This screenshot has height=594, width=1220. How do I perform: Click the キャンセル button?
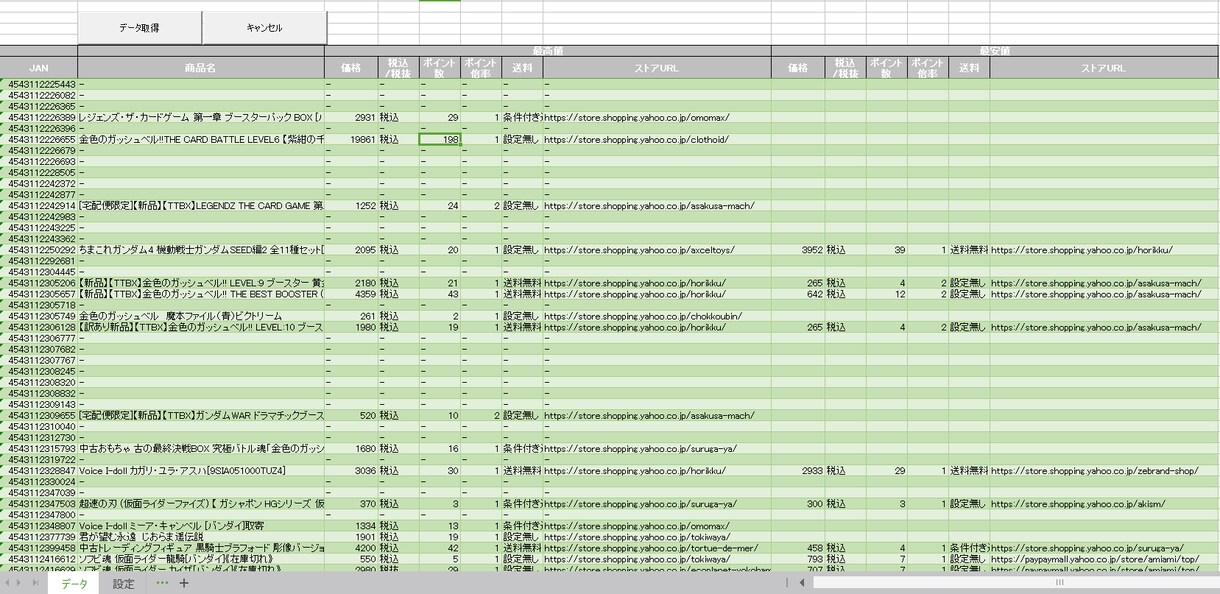pos(265,28)
